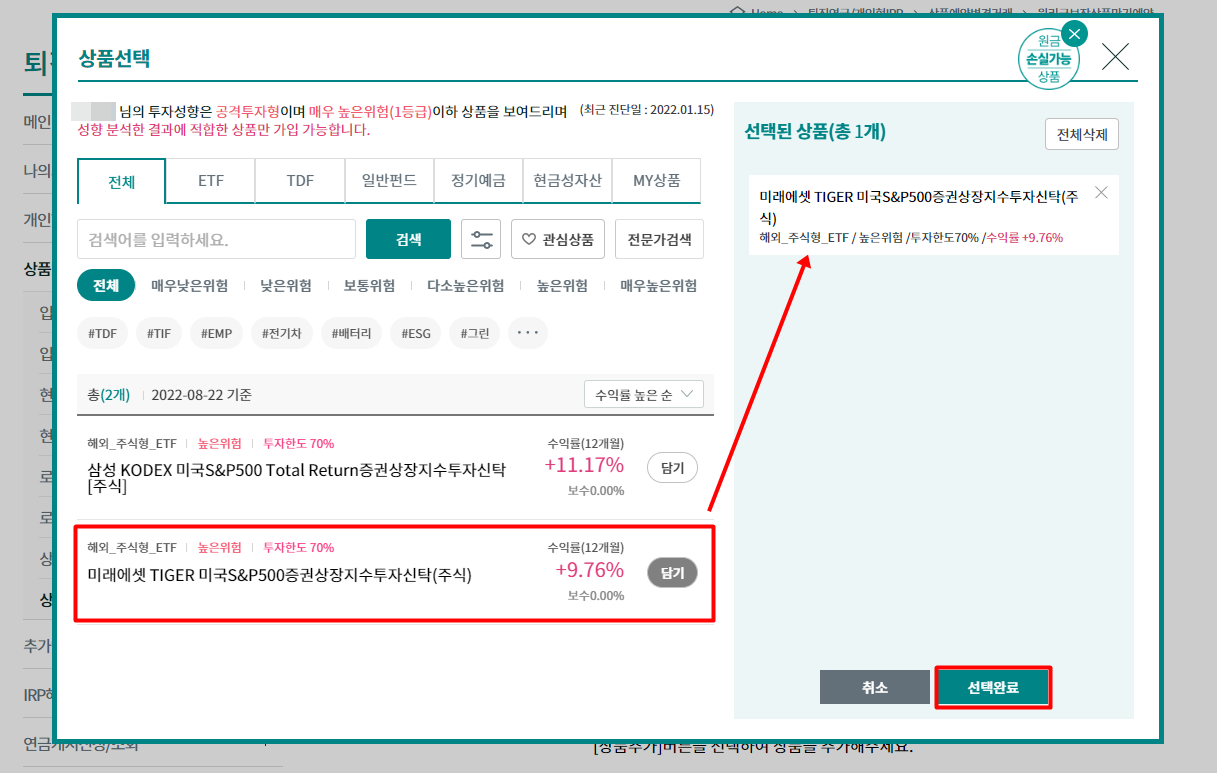Add 삼성 KODEX product with 담기
Screen dimensions: 1217x773
click(x=672, y=467)
